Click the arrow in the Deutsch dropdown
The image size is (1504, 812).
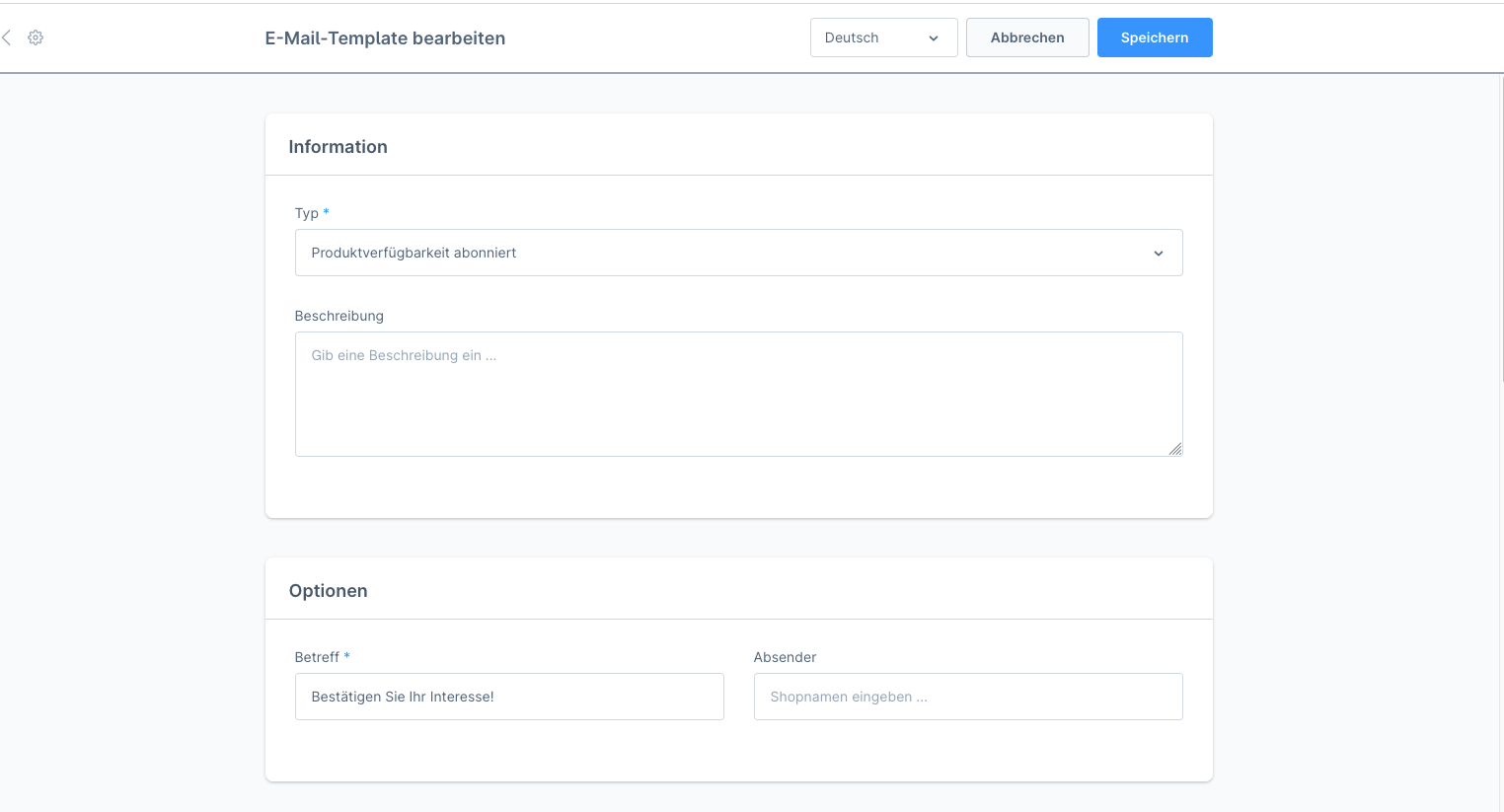[x=934, y=38]
